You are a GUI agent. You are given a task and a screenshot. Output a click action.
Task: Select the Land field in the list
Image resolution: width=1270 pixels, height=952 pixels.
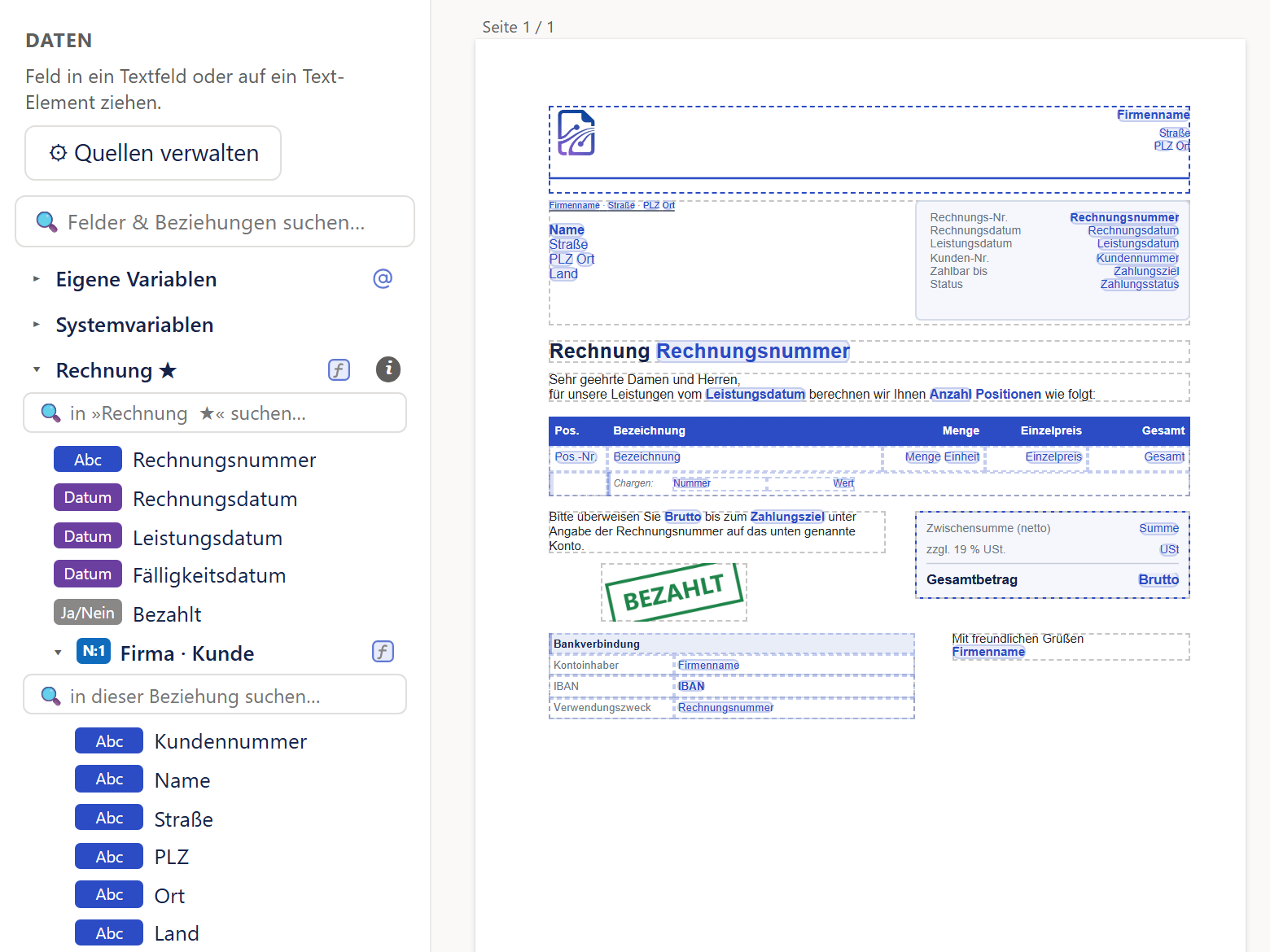(177, 933)
